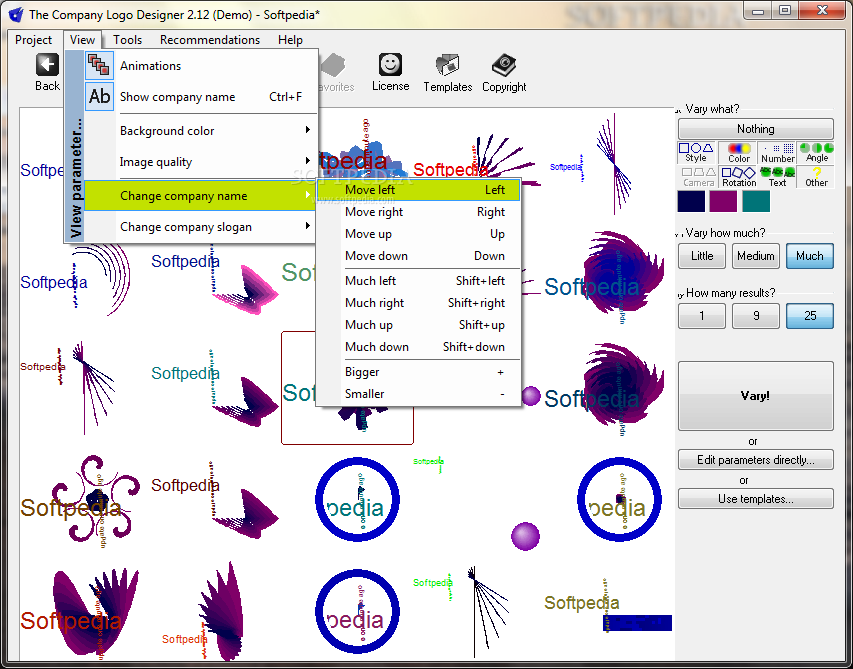Open the Help menu
Screen dimensions: 853x669
pos(290,40)
